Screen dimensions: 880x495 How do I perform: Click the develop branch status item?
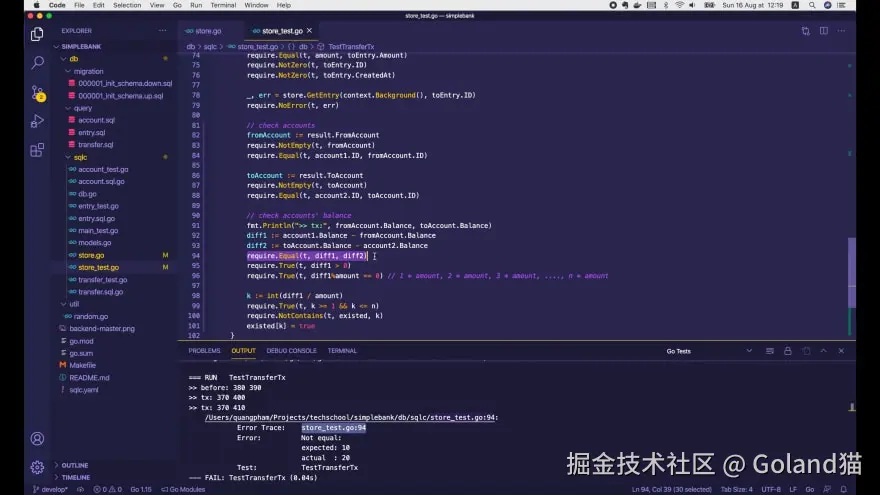51,489
